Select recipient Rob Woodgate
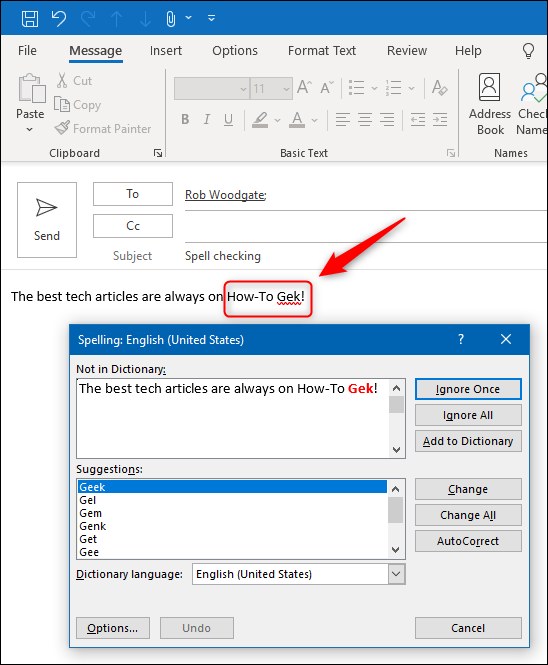 pos(225,195)
